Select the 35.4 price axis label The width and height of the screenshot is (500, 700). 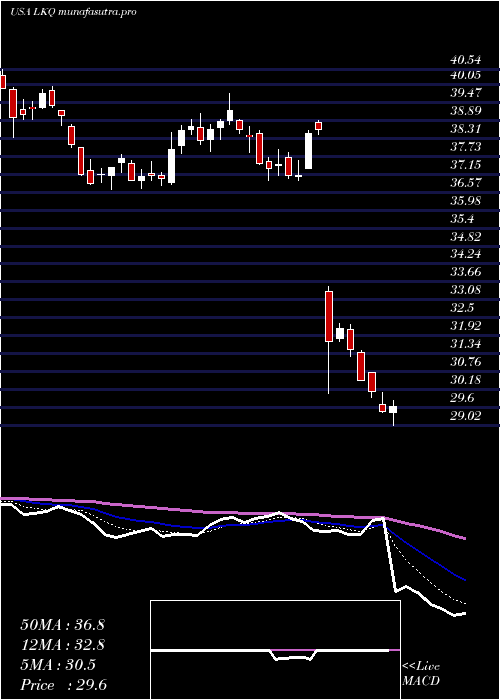(x=462, y=219)
